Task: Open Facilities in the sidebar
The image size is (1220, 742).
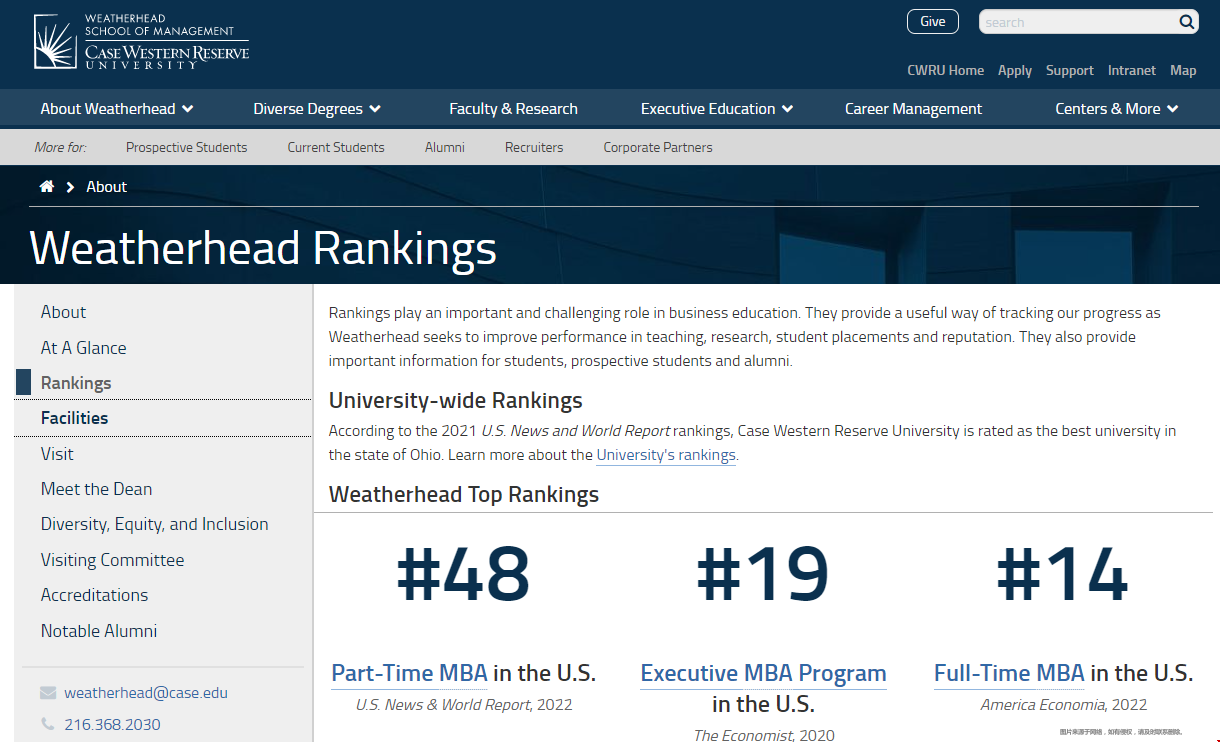Action: pyautogui.click(x=74, y=418)
